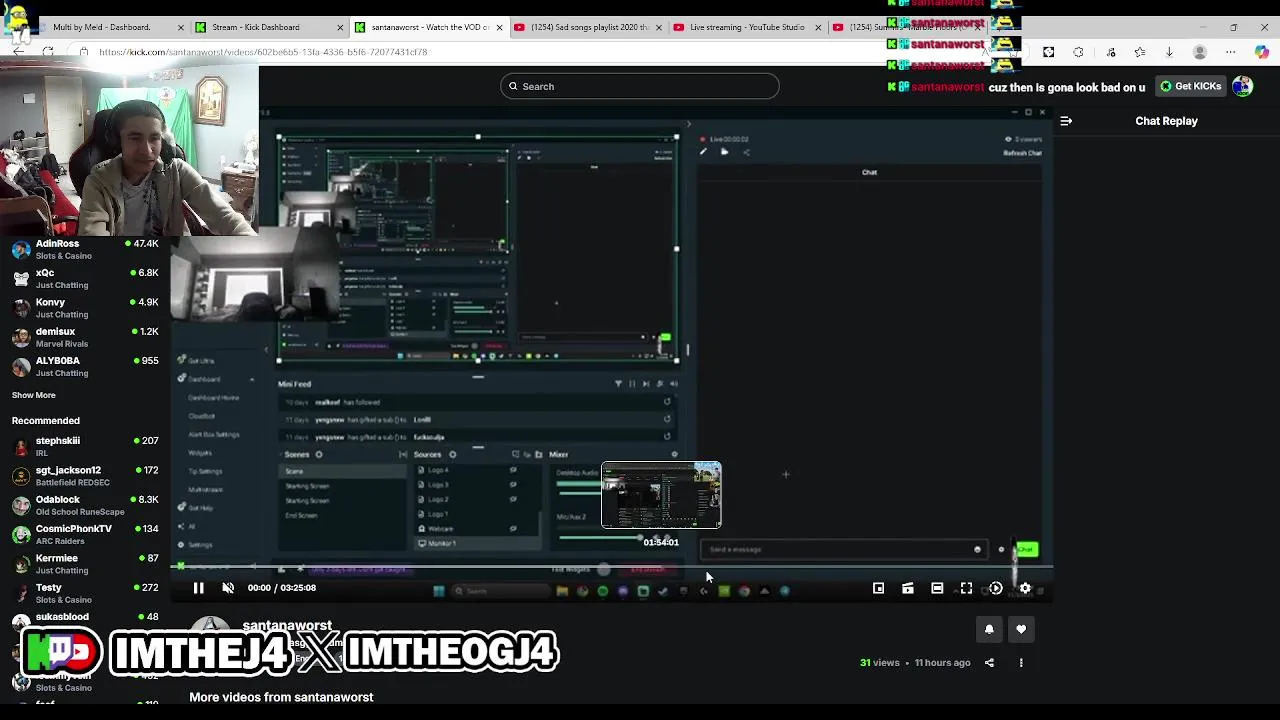This screenshot has height=720, width=1280.
Task: Click the Chat Replay header text
Action: point(1166,121)
